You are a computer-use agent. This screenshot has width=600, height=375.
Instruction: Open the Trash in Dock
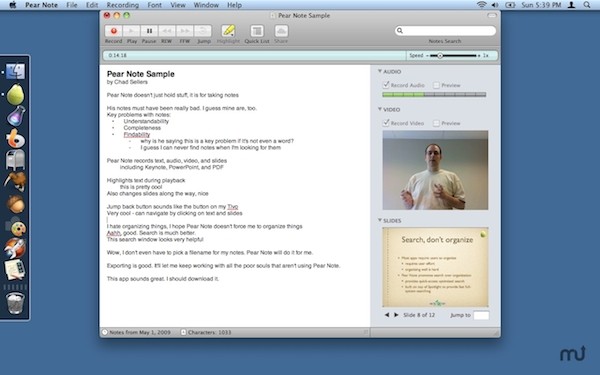click(x=15, y=303)
